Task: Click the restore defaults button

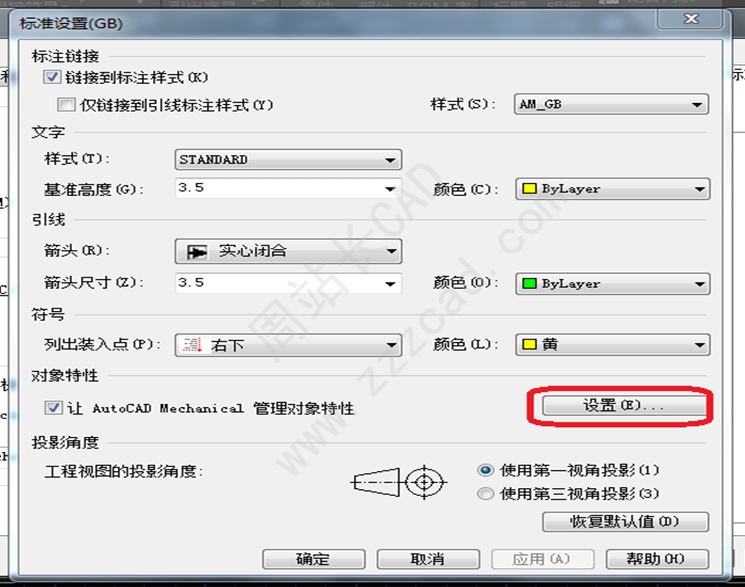Action: click(x=625, y=521)
